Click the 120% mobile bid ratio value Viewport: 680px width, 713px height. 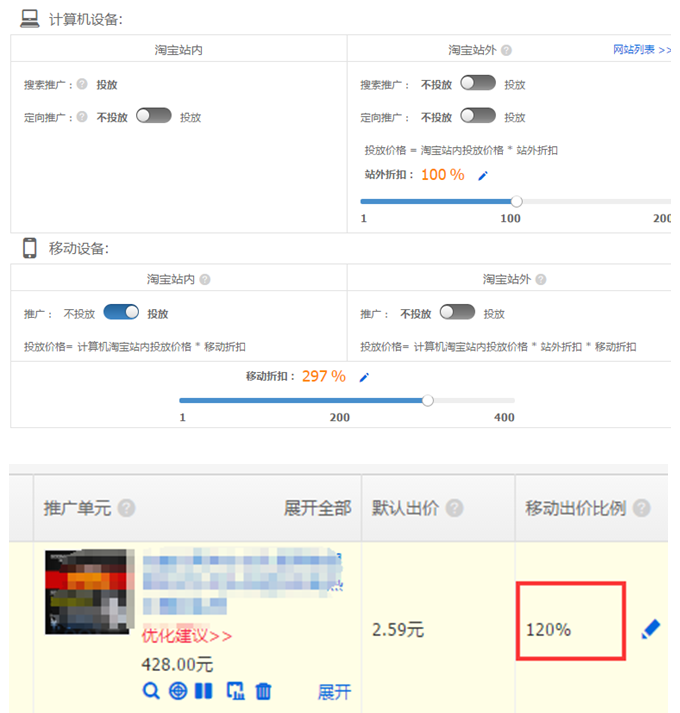pos(548,630)
